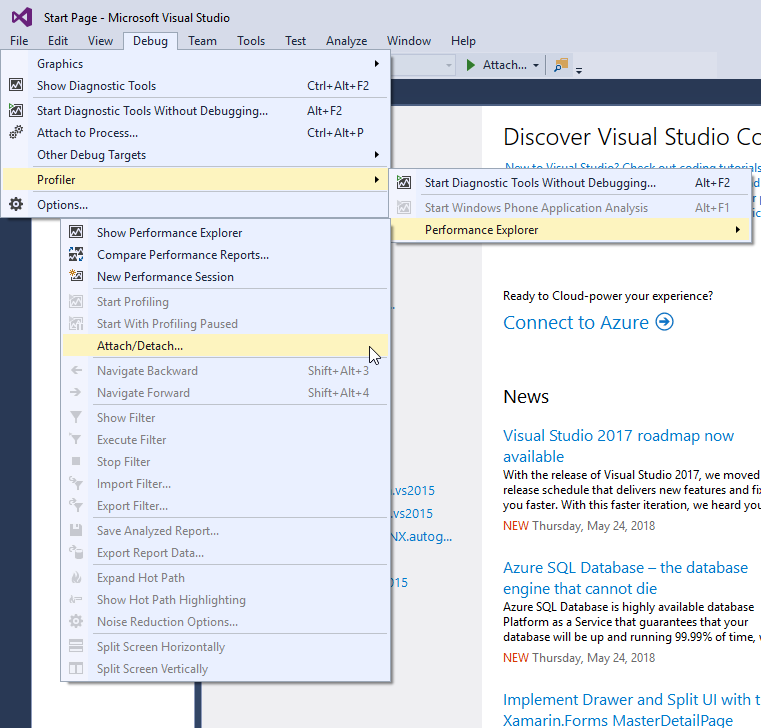761x728 pixels.
Task: Click Show Diagnostic Tools icon
Action: point(16,85)
